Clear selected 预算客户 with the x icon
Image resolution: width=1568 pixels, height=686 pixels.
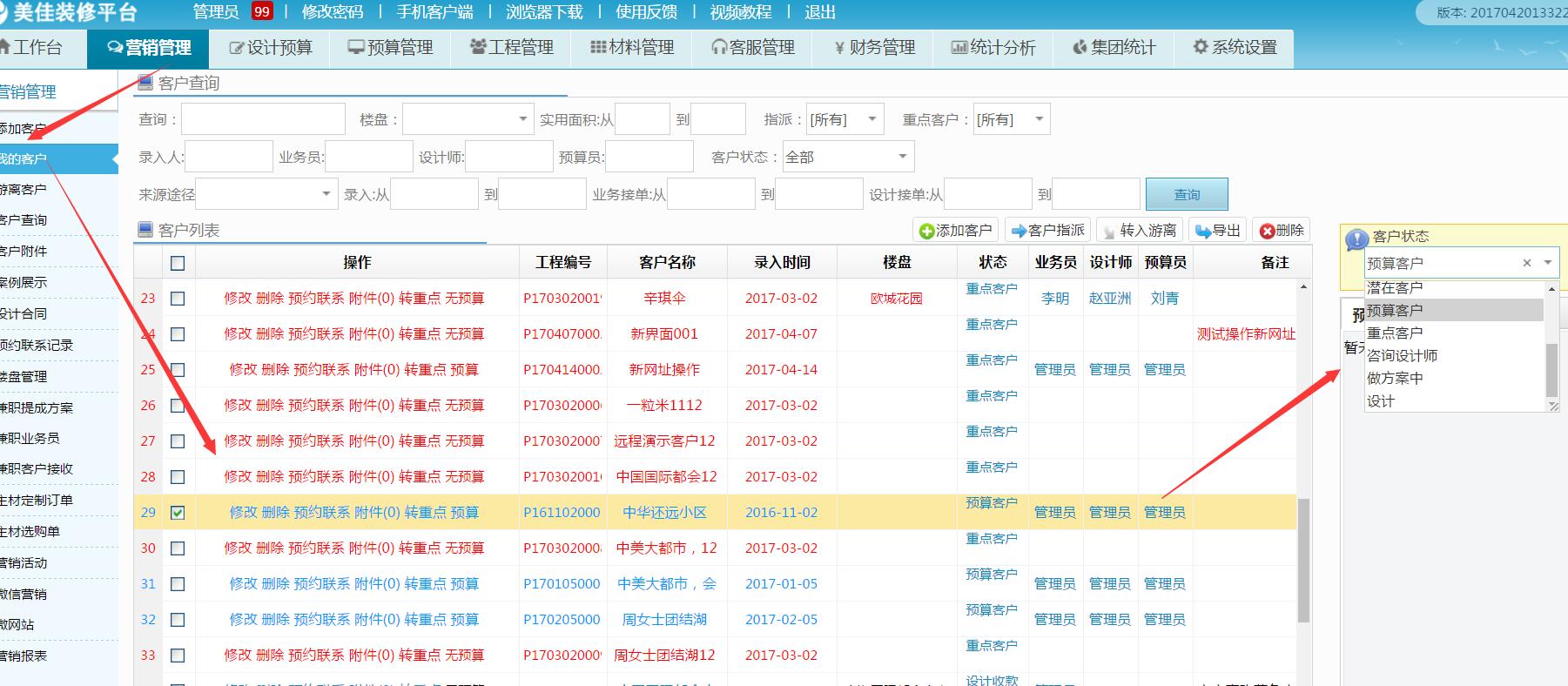1526,263
